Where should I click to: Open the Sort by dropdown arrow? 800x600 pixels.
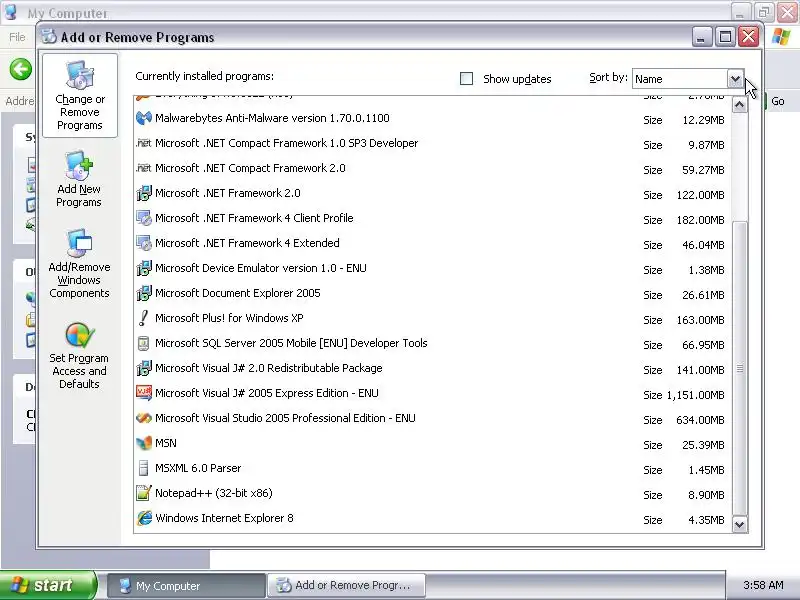tap(735, 79)
